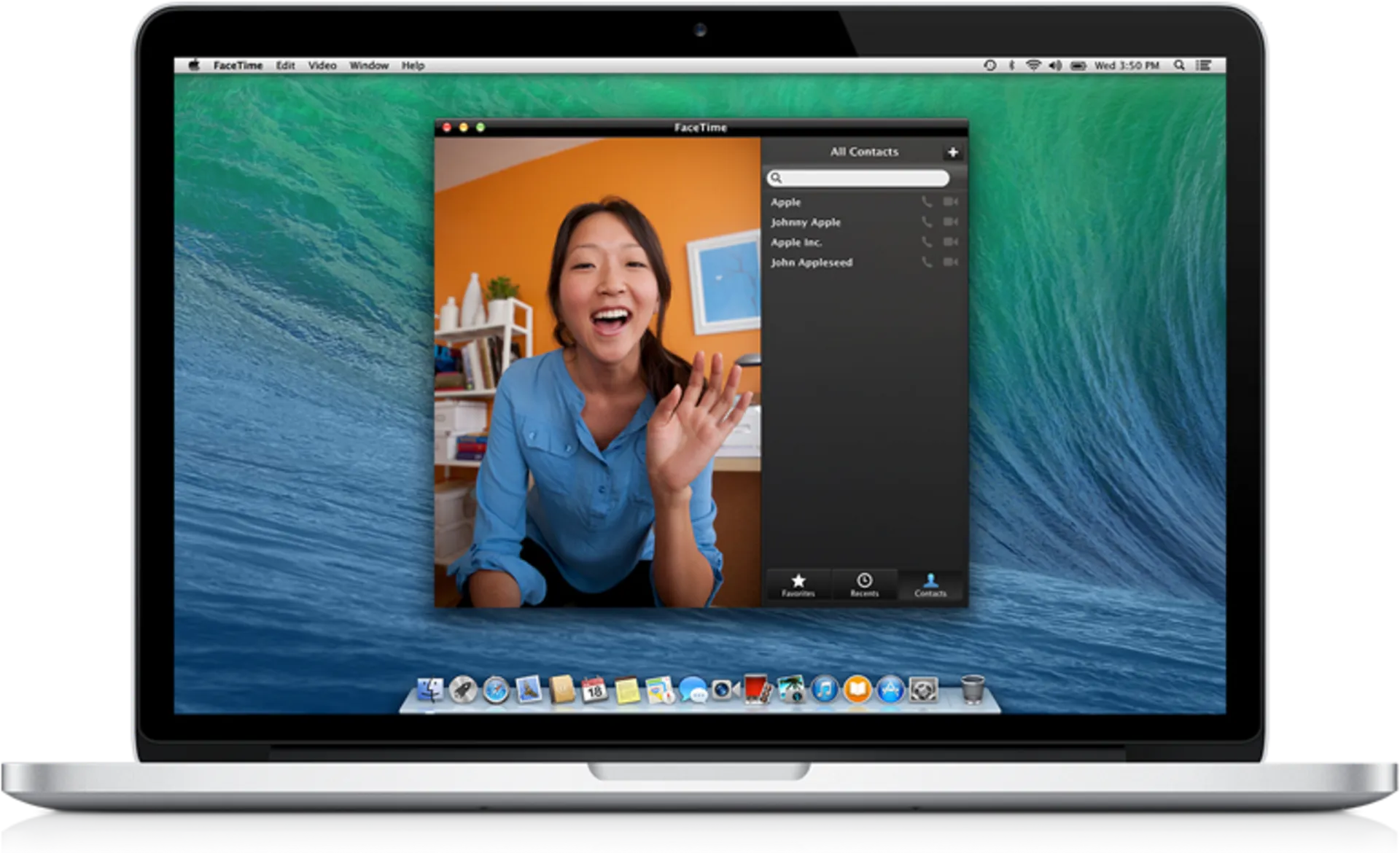Open the FaceTime menu in menu bar
The height and width of the screenshot is (853, 1400).
[238, 66]
